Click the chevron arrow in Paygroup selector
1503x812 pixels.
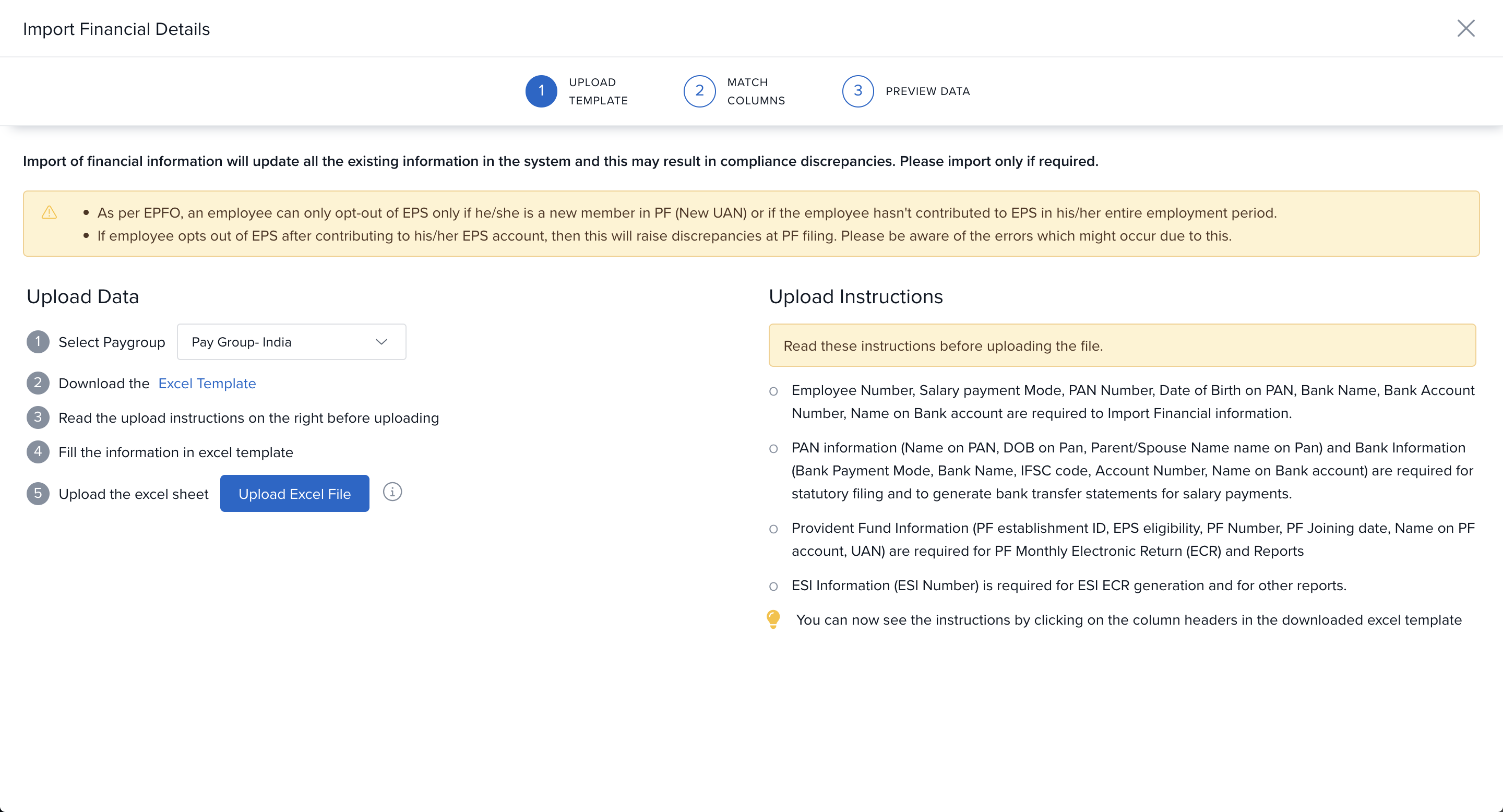381,342
